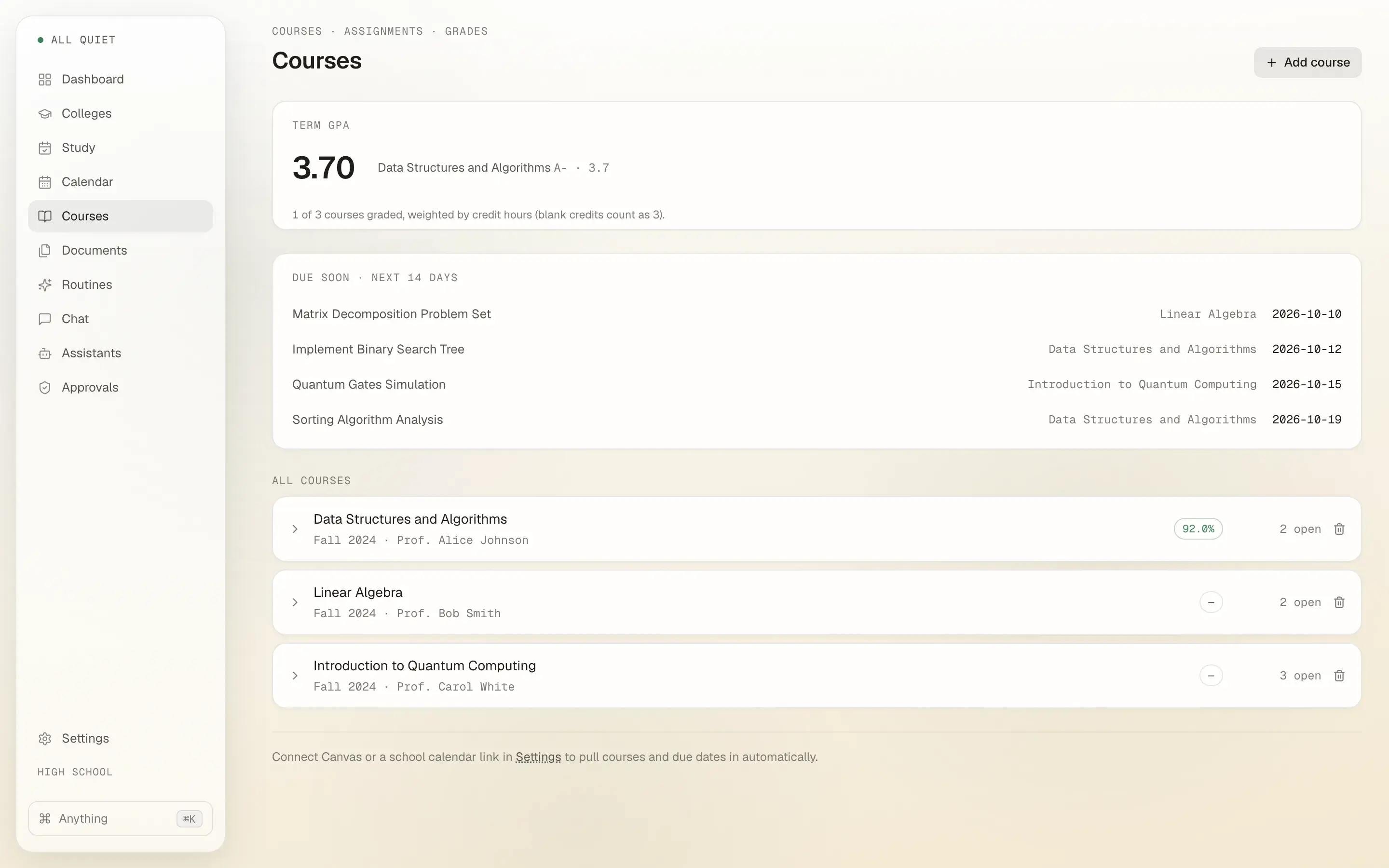Click the Routines sparkle icon

[x=45, y=285]
